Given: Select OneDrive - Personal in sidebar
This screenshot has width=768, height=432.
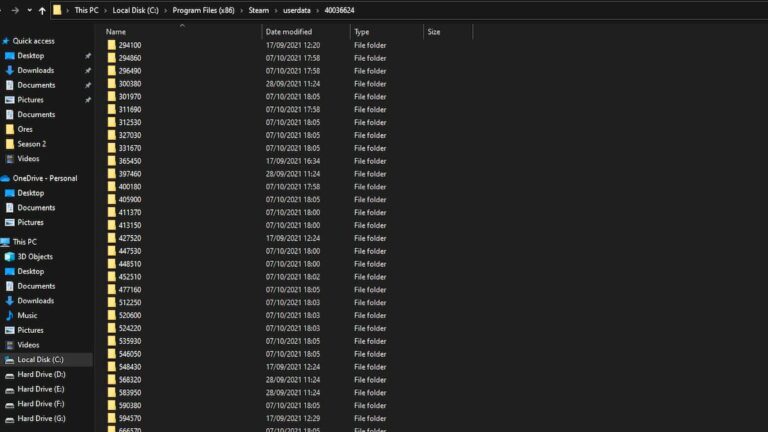Looking at the screenshot, I should pyautogui.click(x=45, y=178).
